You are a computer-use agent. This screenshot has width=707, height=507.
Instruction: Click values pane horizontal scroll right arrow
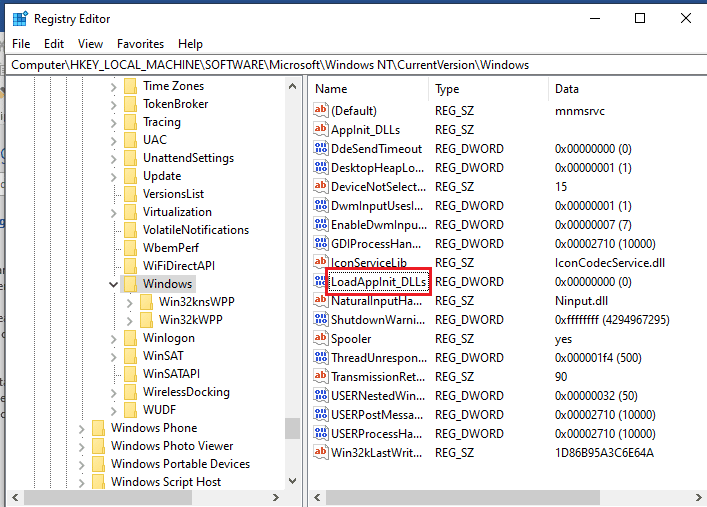point(698,498)
